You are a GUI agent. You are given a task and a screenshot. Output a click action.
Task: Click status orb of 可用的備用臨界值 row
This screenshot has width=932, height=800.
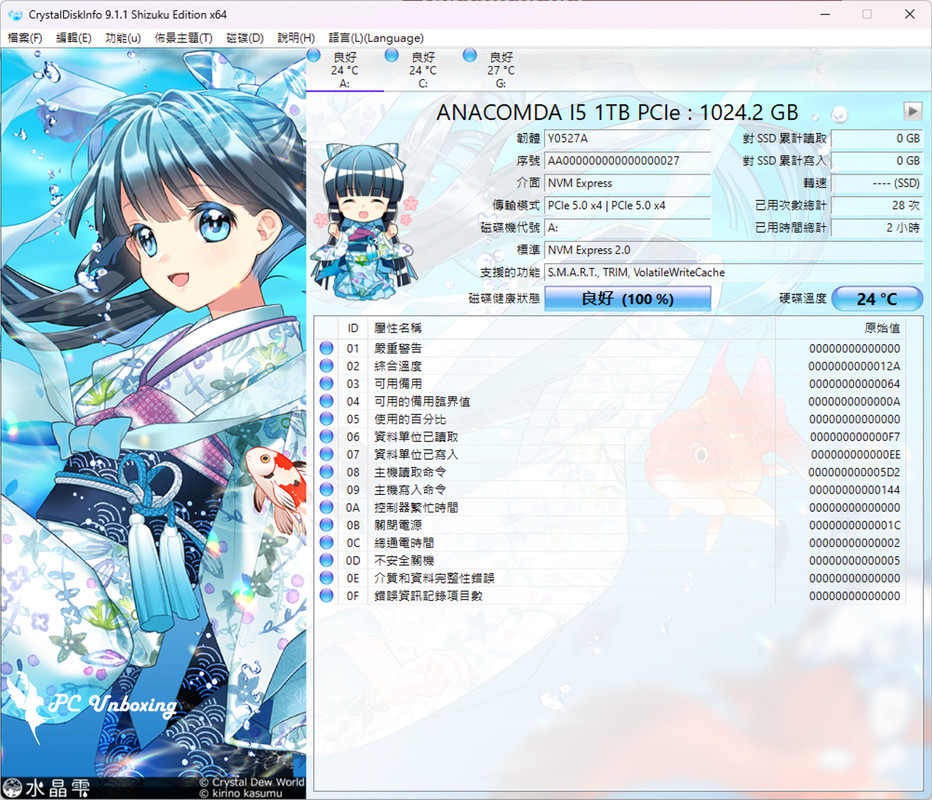click(x=326, y=401)
